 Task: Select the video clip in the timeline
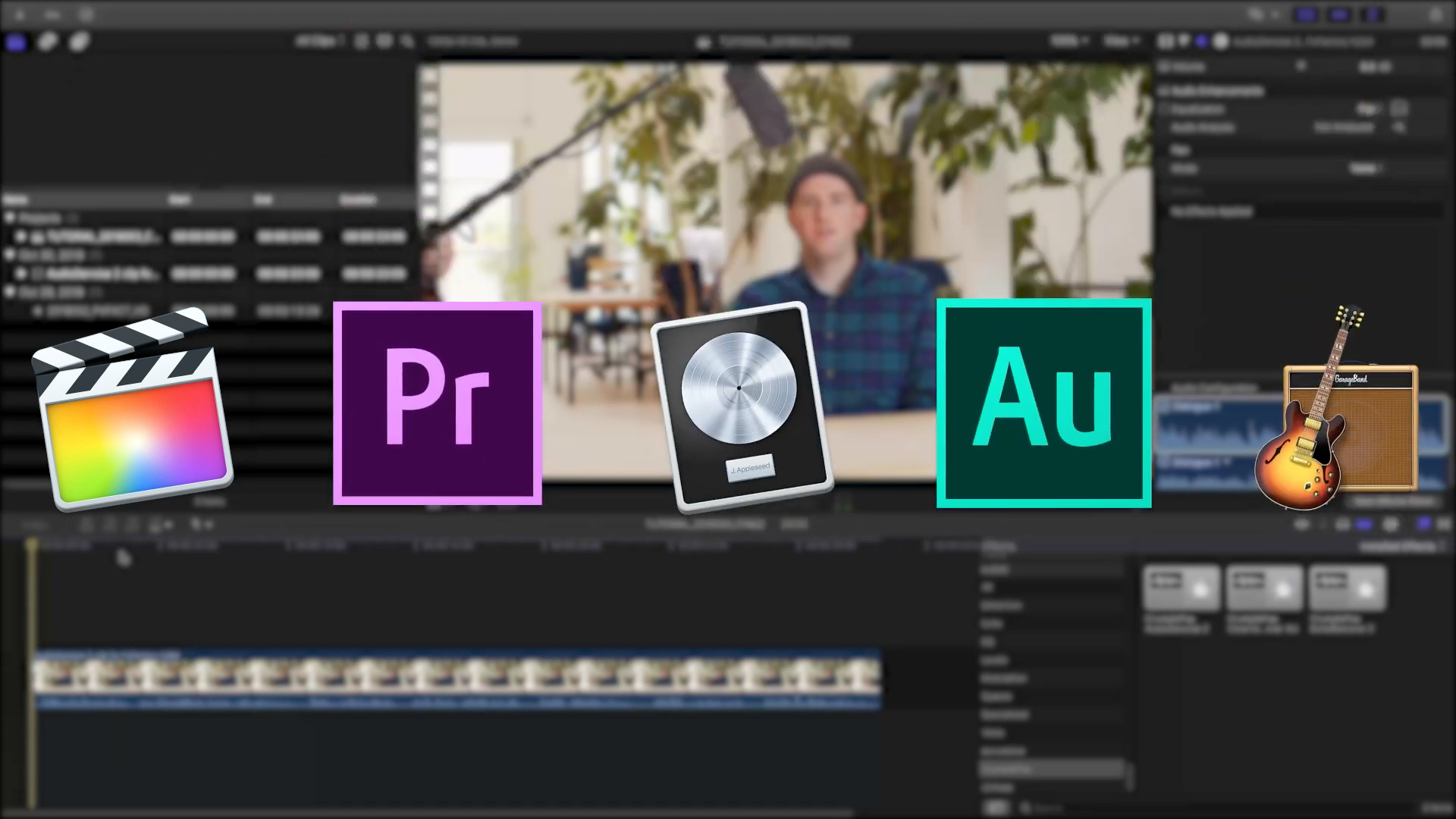[457, 678]
